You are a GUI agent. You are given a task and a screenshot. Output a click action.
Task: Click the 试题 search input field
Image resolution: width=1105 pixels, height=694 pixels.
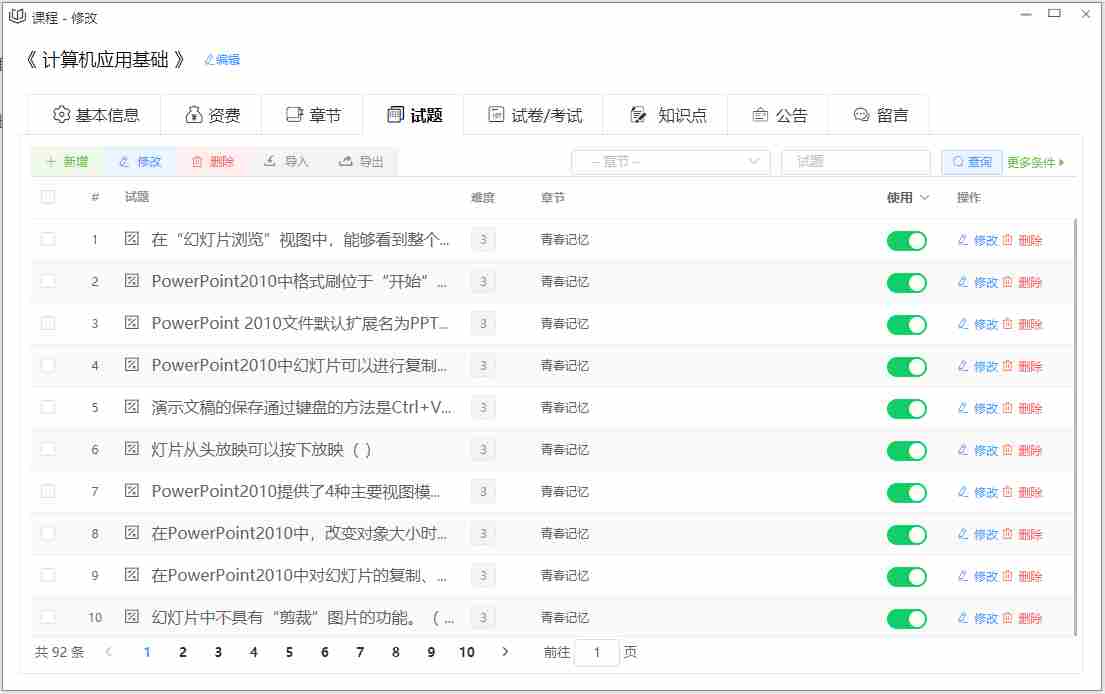[x=855, y=162]
